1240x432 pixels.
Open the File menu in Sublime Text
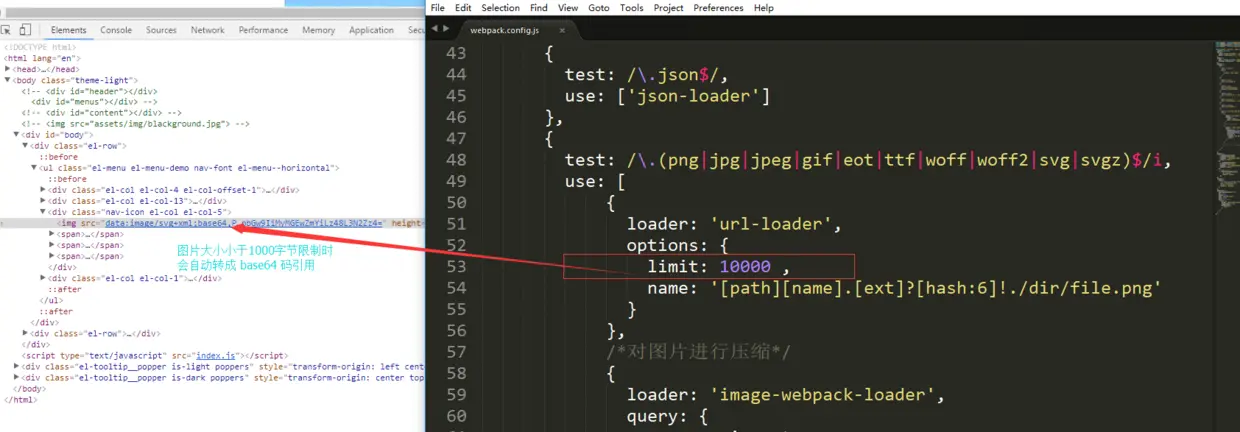tap(437, 8)
